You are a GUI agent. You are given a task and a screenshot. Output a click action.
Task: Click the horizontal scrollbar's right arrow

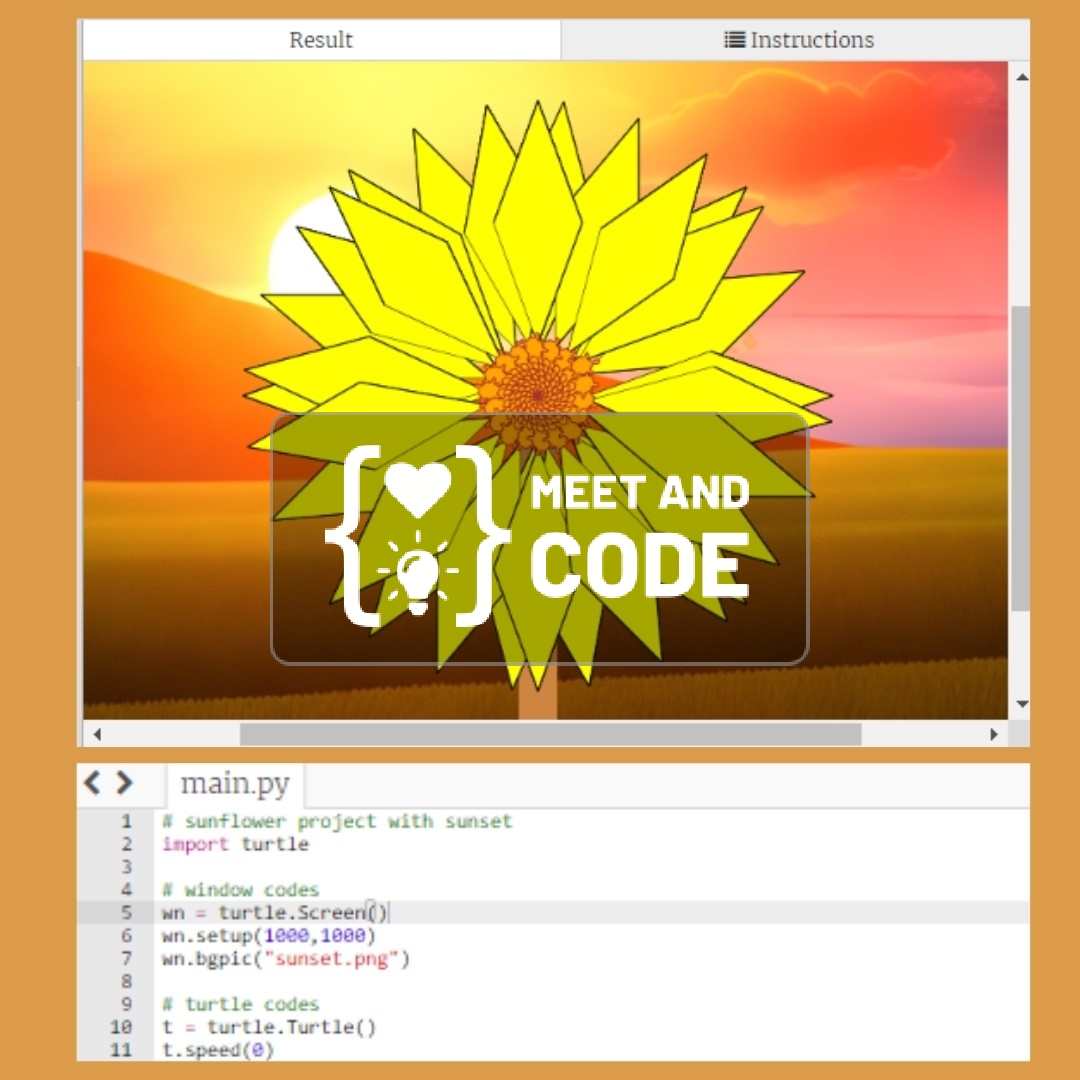pyautogui.click(x=993, y=734)
